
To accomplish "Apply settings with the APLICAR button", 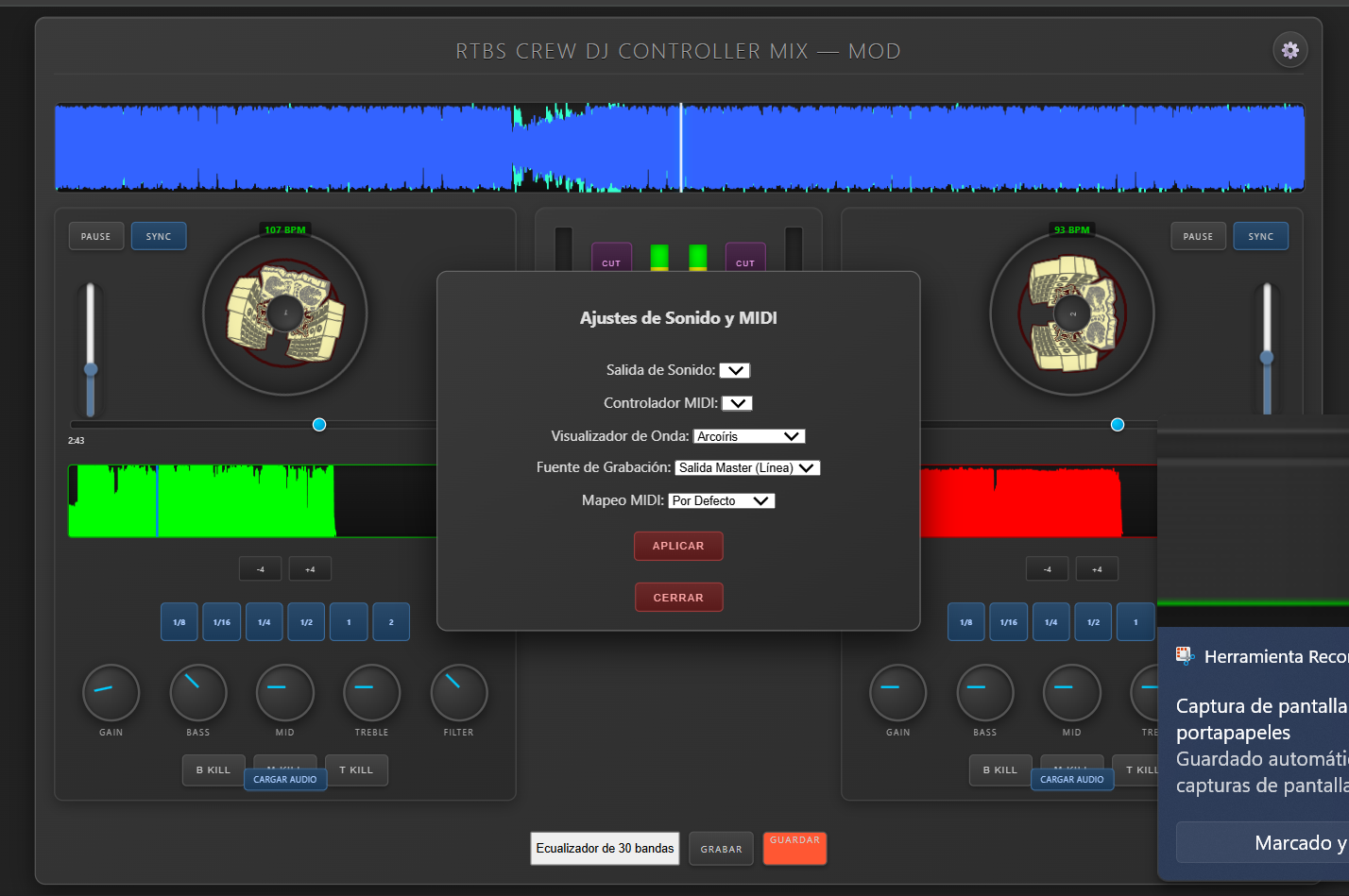I will (x=678, y=546).
